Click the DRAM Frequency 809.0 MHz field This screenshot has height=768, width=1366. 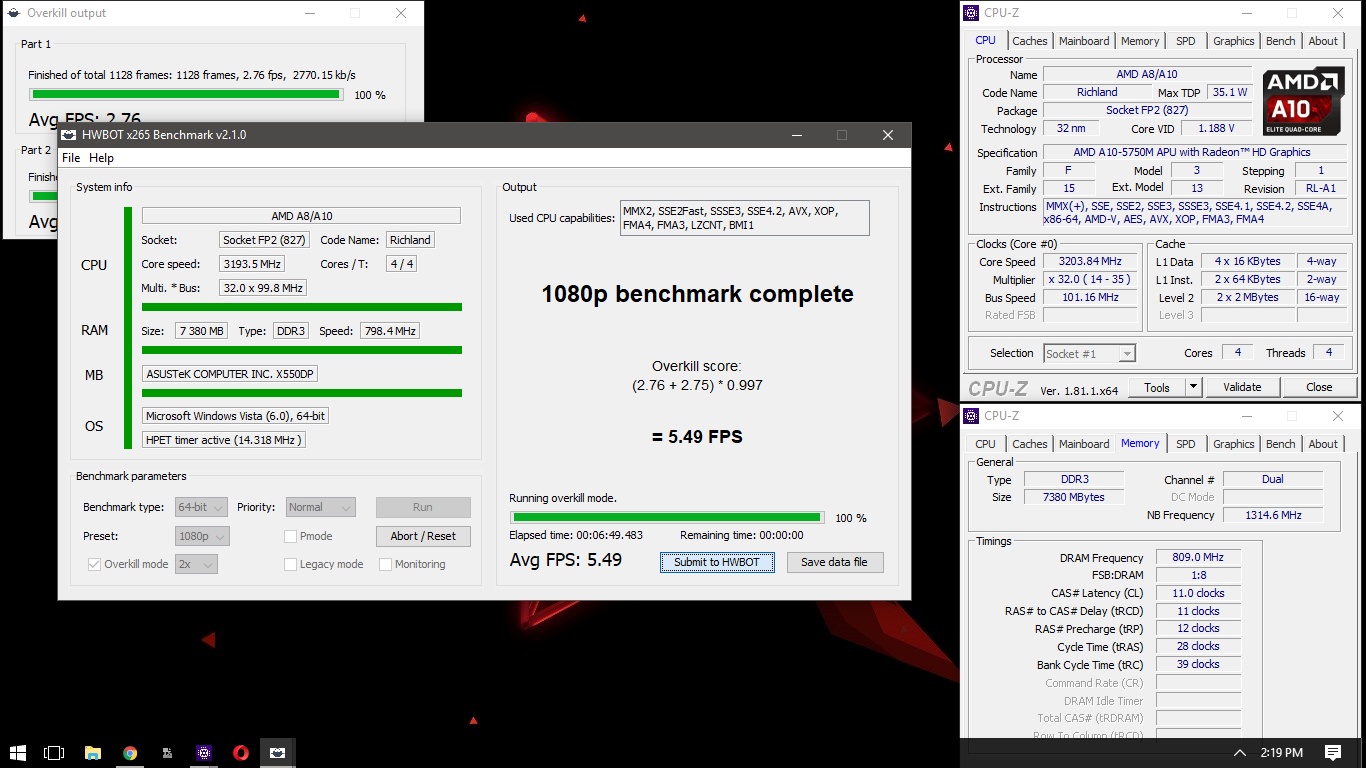coord(1198,558)
